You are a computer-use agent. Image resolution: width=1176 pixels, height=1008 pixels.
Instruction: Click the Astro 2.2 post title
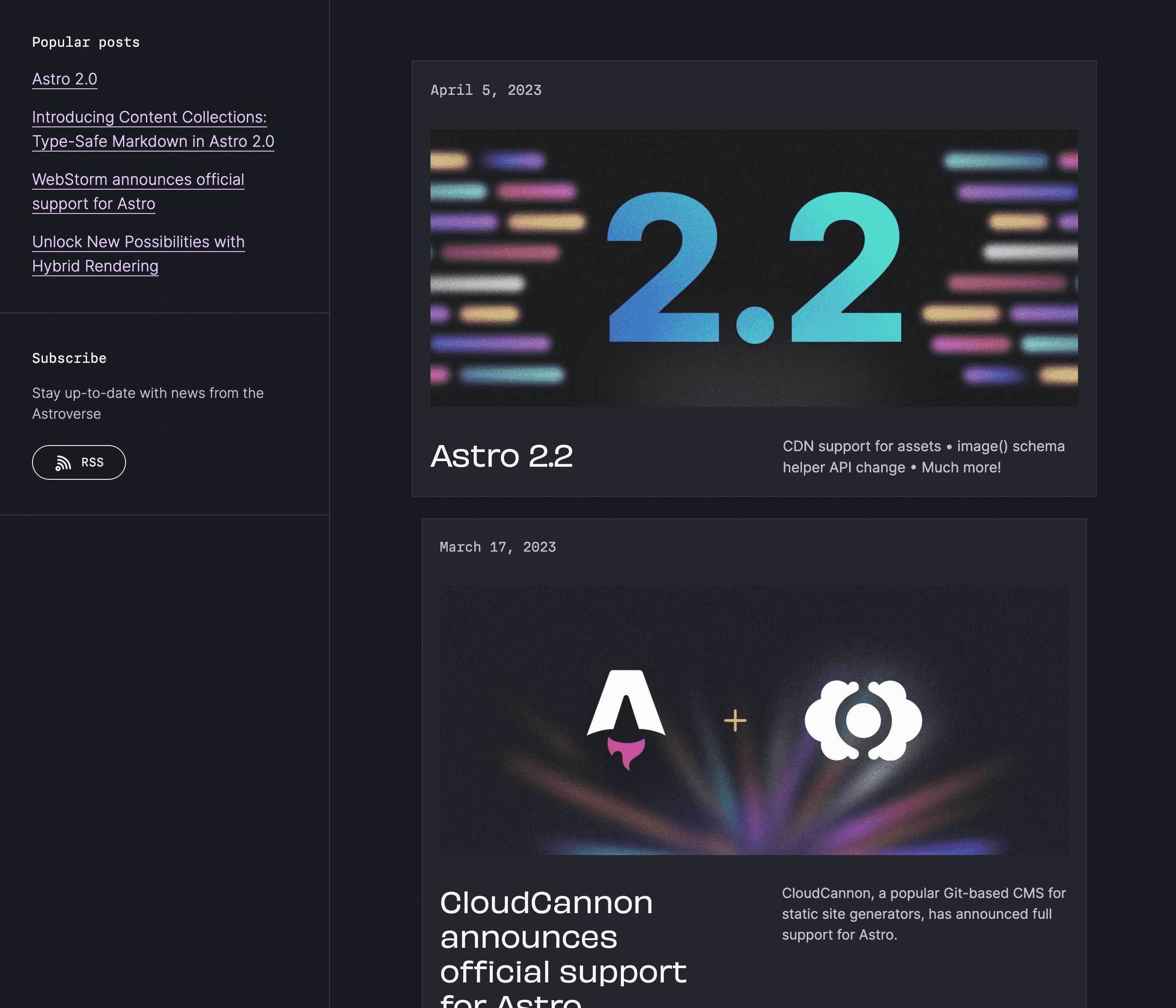502,456
